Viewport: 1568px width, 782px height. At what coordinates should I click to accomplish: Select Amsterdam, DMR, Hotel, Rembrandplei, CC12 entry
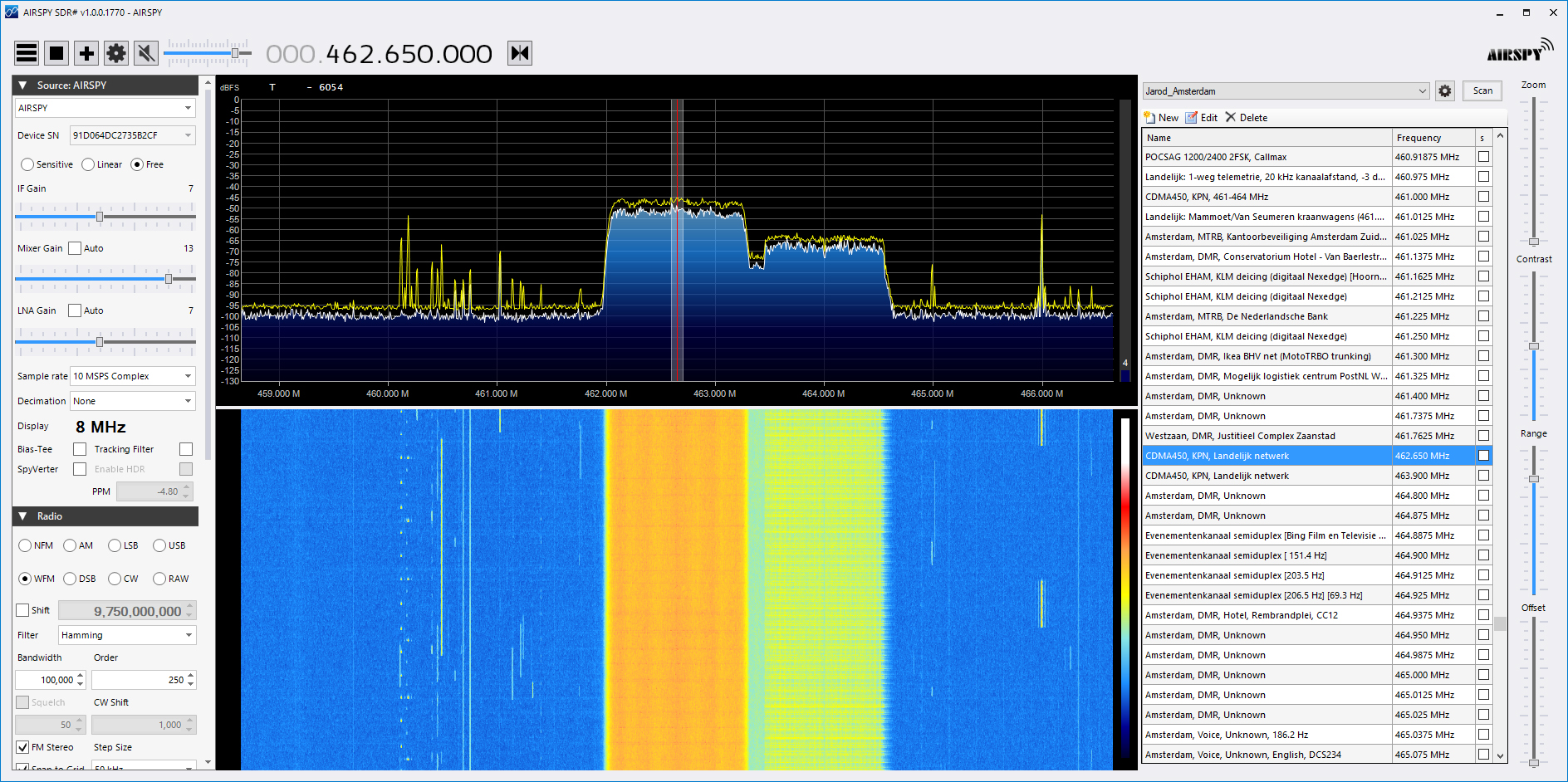point(1267,615)
